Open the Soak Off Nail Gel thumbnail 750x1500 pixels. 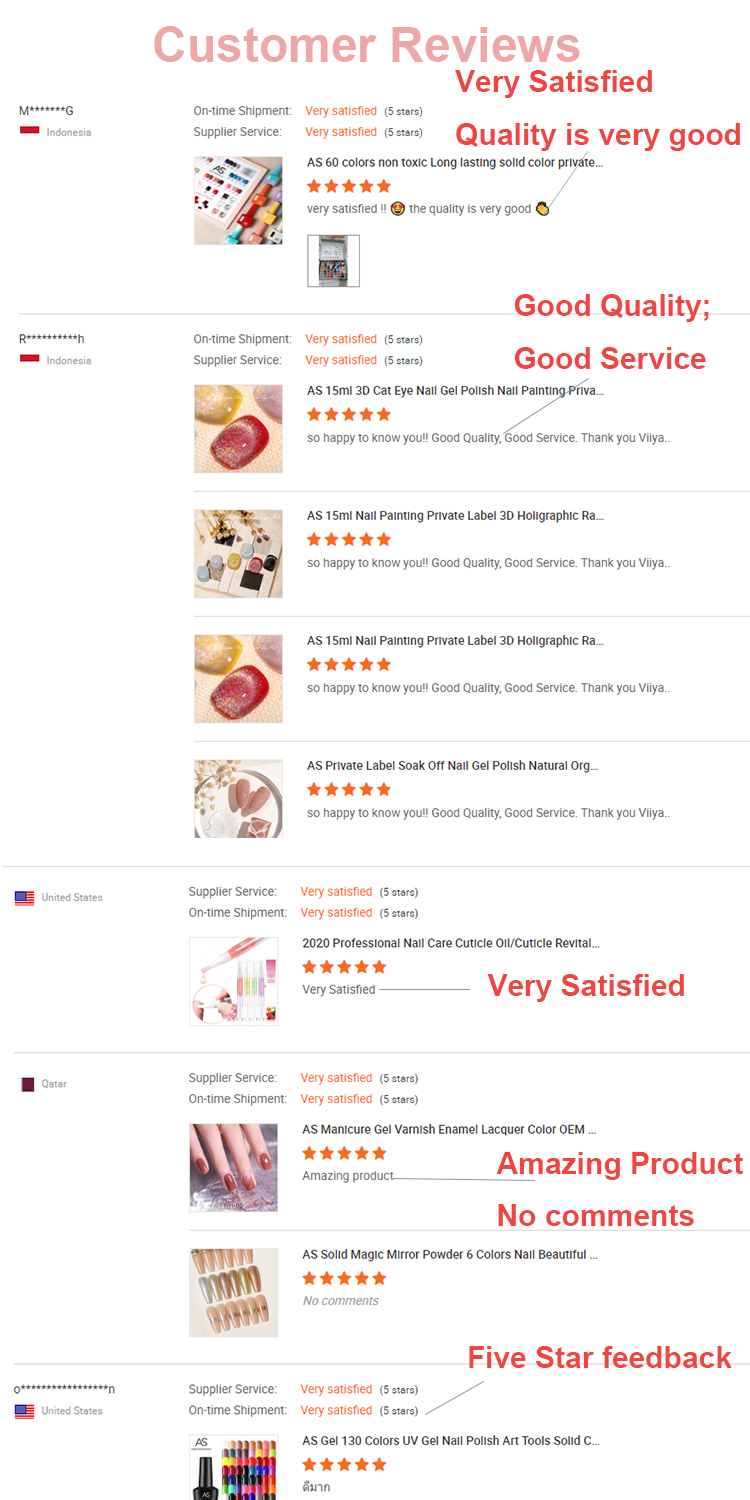[x=238, y=798]
